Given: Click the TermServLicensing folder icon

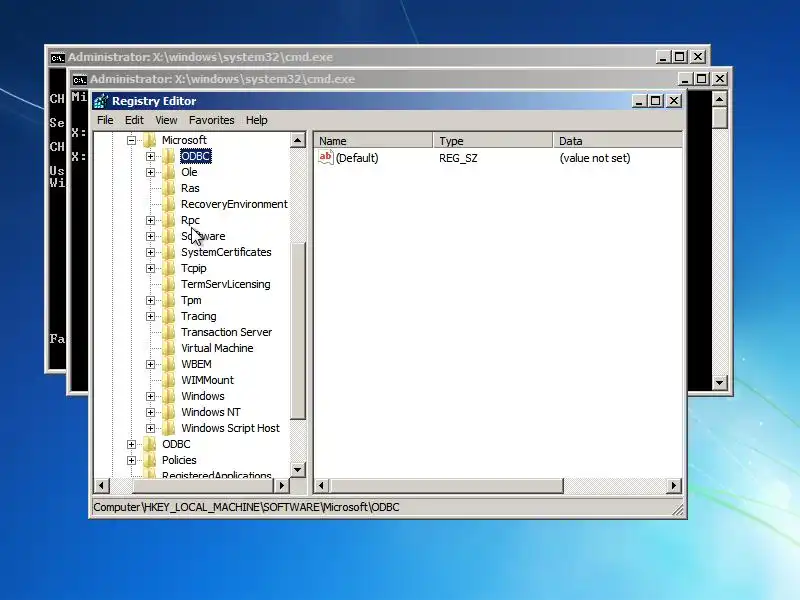Looking at the screenshot, I should coord(169,284).
